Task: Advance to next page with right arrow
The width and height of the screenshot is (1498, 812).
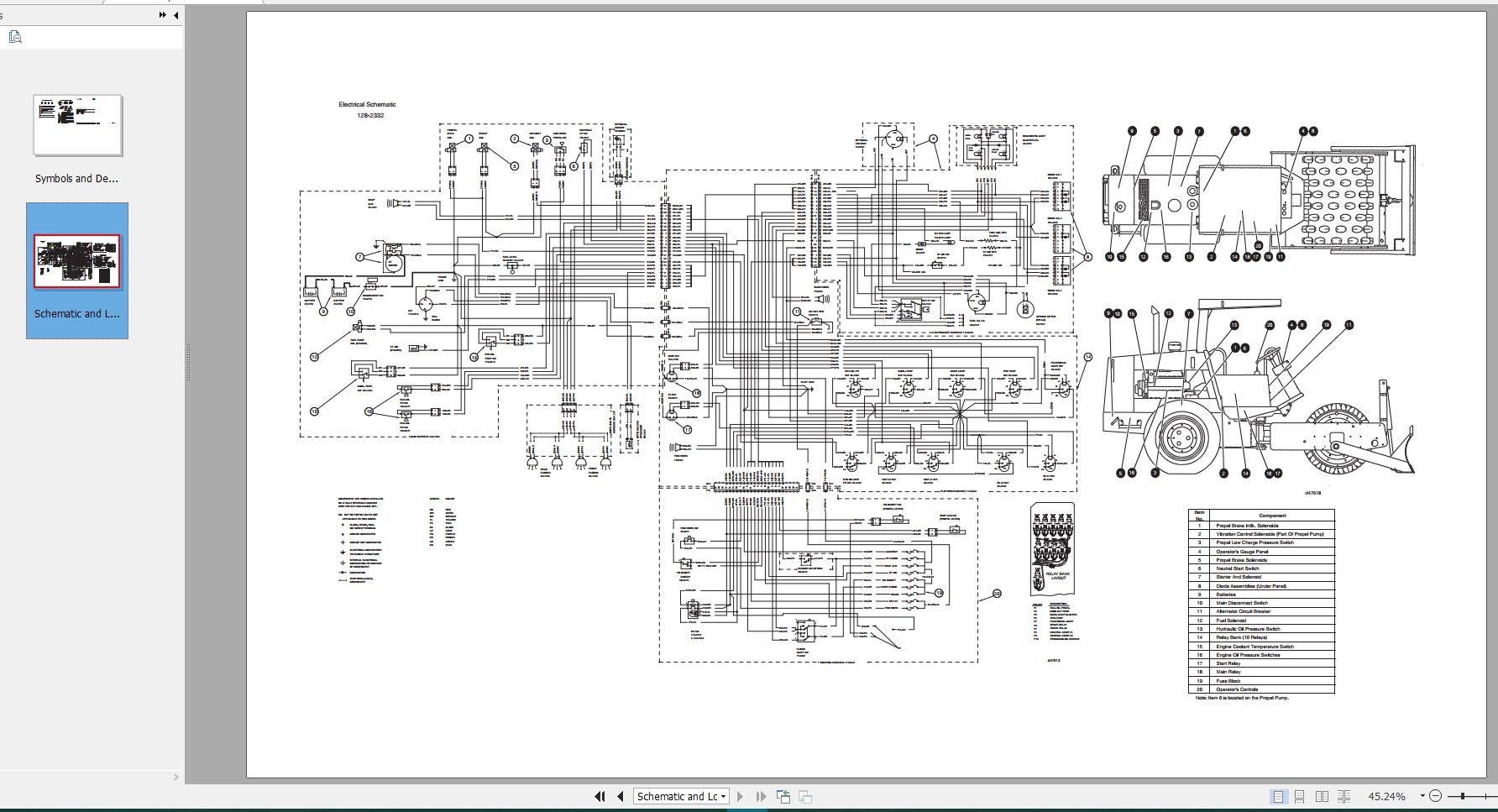Action: (x=739, y=796)
